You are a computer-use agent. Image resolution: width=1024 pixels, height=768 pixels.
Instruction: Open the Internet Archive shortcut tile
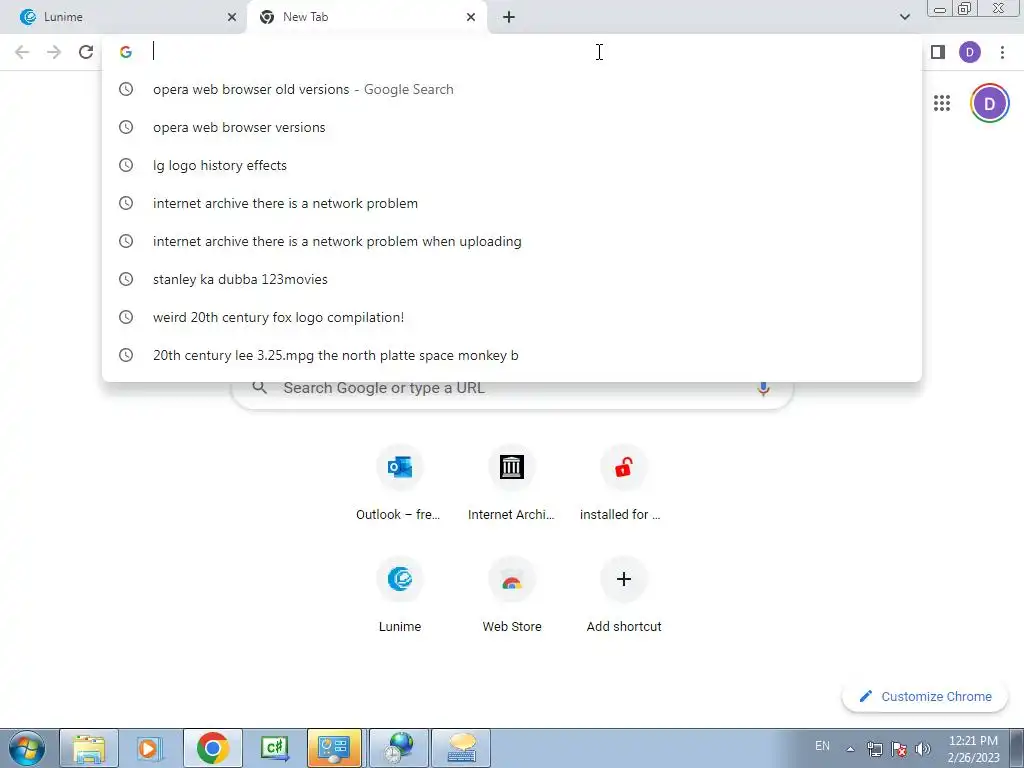511,483
